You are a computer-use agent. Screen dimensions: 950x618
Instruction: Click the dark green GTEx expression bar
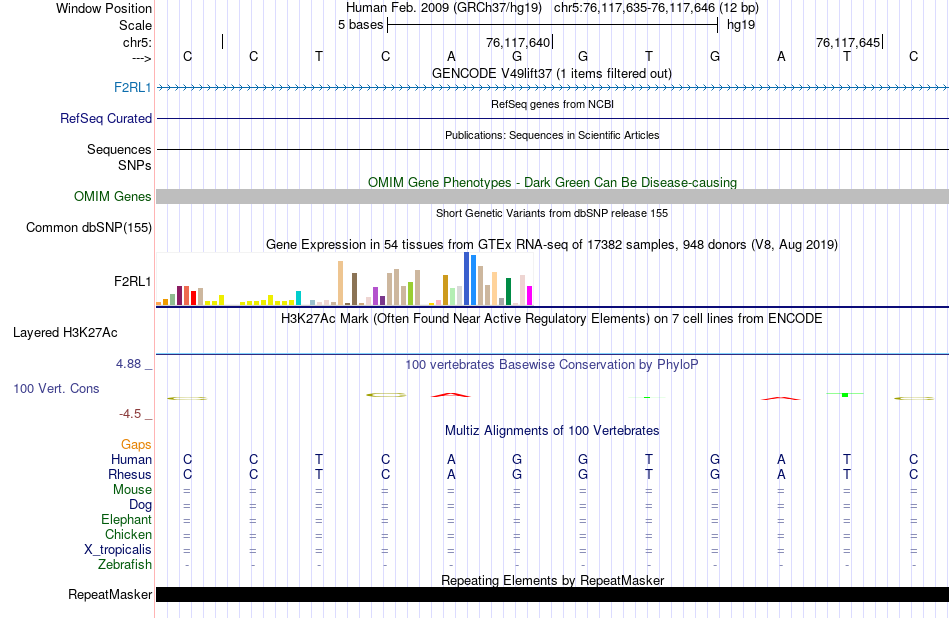(x=508, y=291)
